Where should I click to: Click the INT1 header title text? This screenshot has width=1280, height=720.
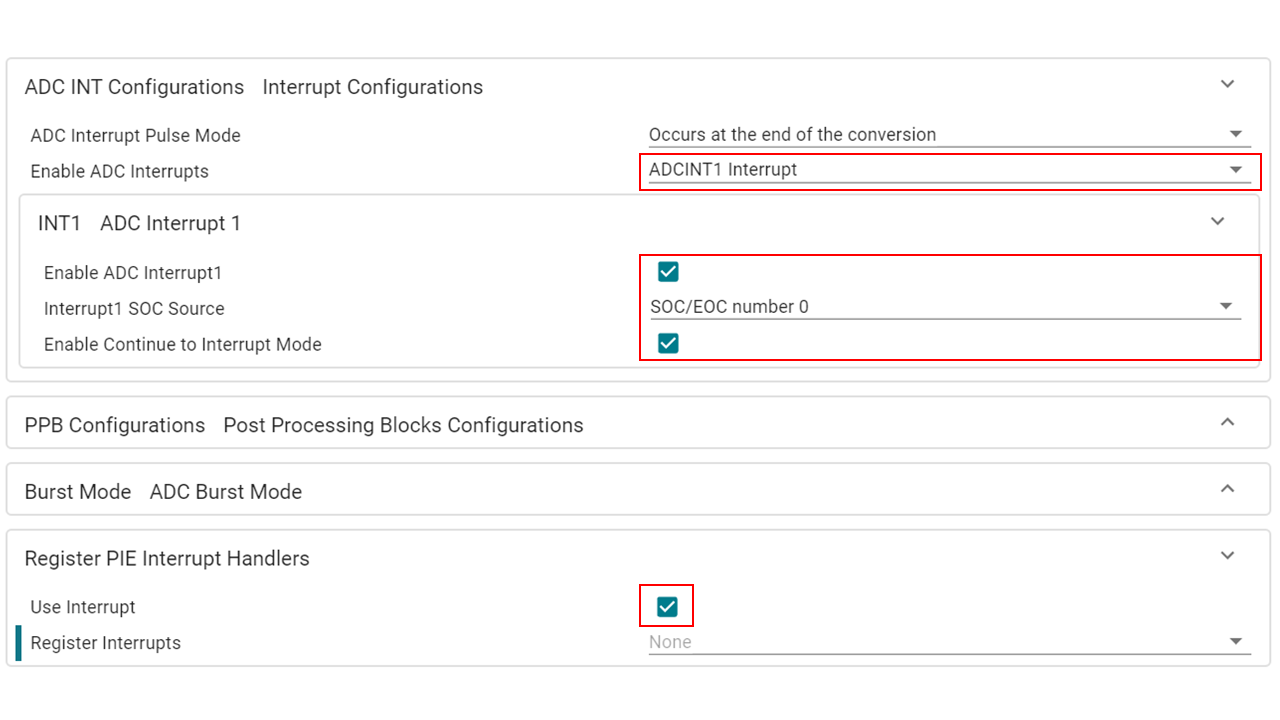point(59,223)
